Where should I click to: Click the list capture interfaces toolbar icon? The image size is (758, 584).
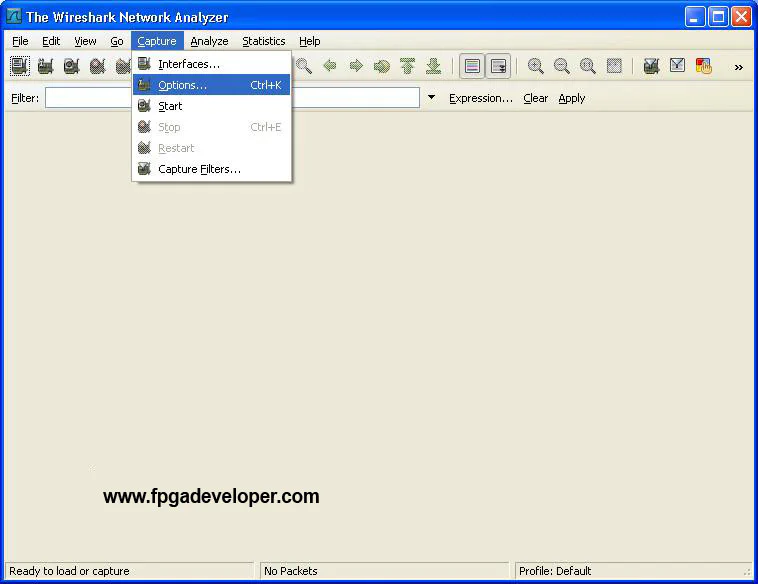point(20,67)
